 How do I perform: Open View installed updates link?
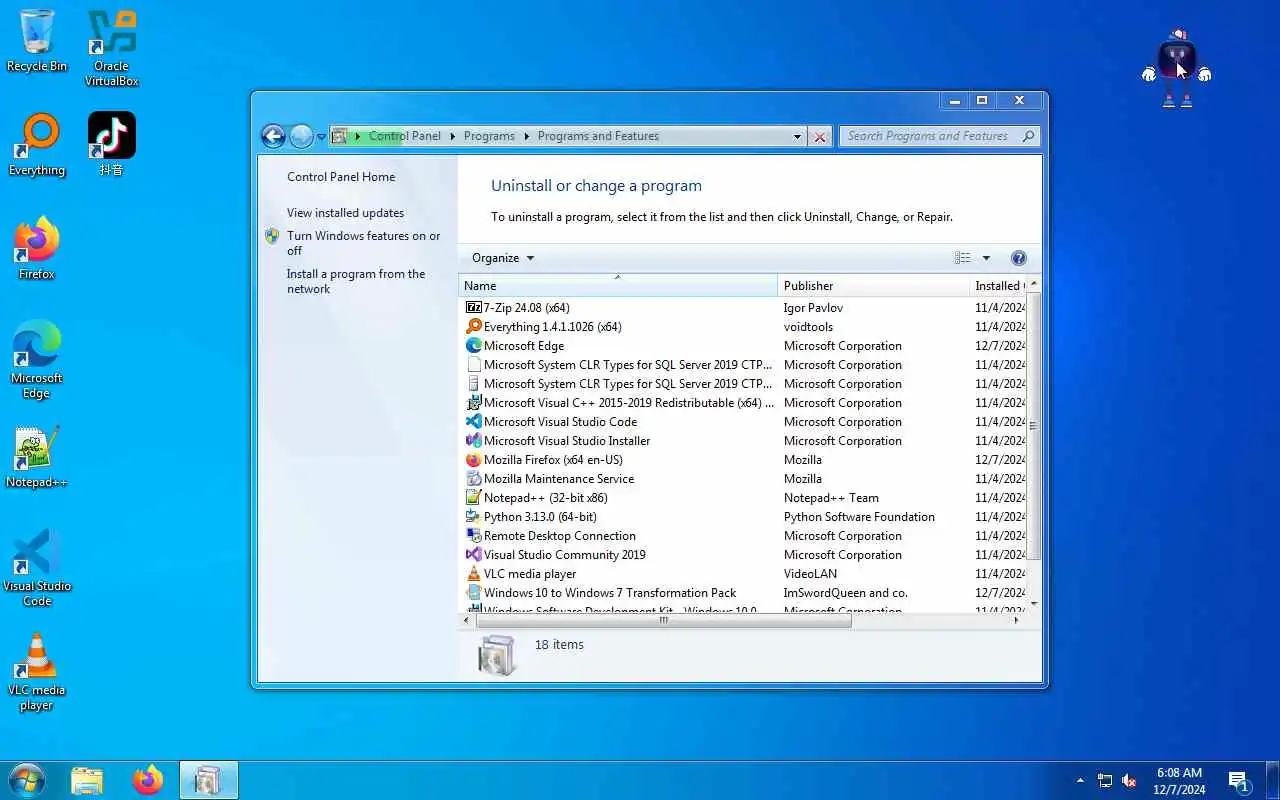(x=345, y=213)
